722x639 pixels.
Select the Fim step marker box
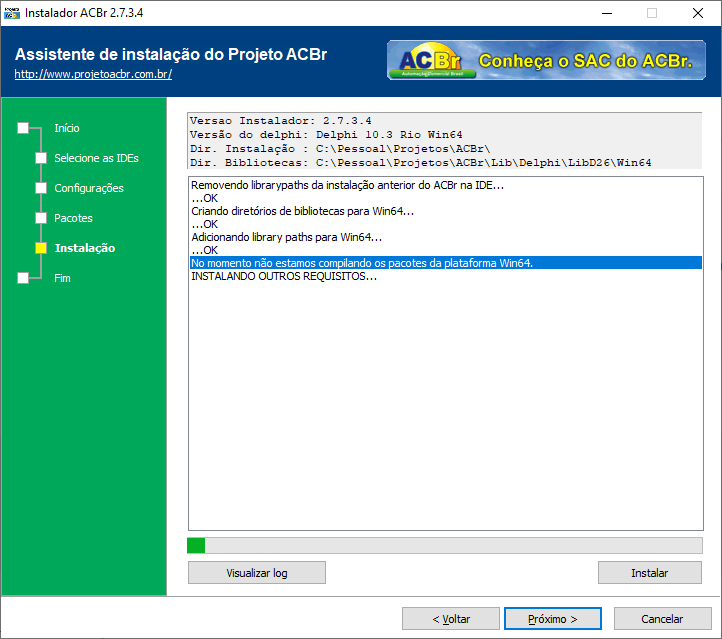click(x=23, y=278)
